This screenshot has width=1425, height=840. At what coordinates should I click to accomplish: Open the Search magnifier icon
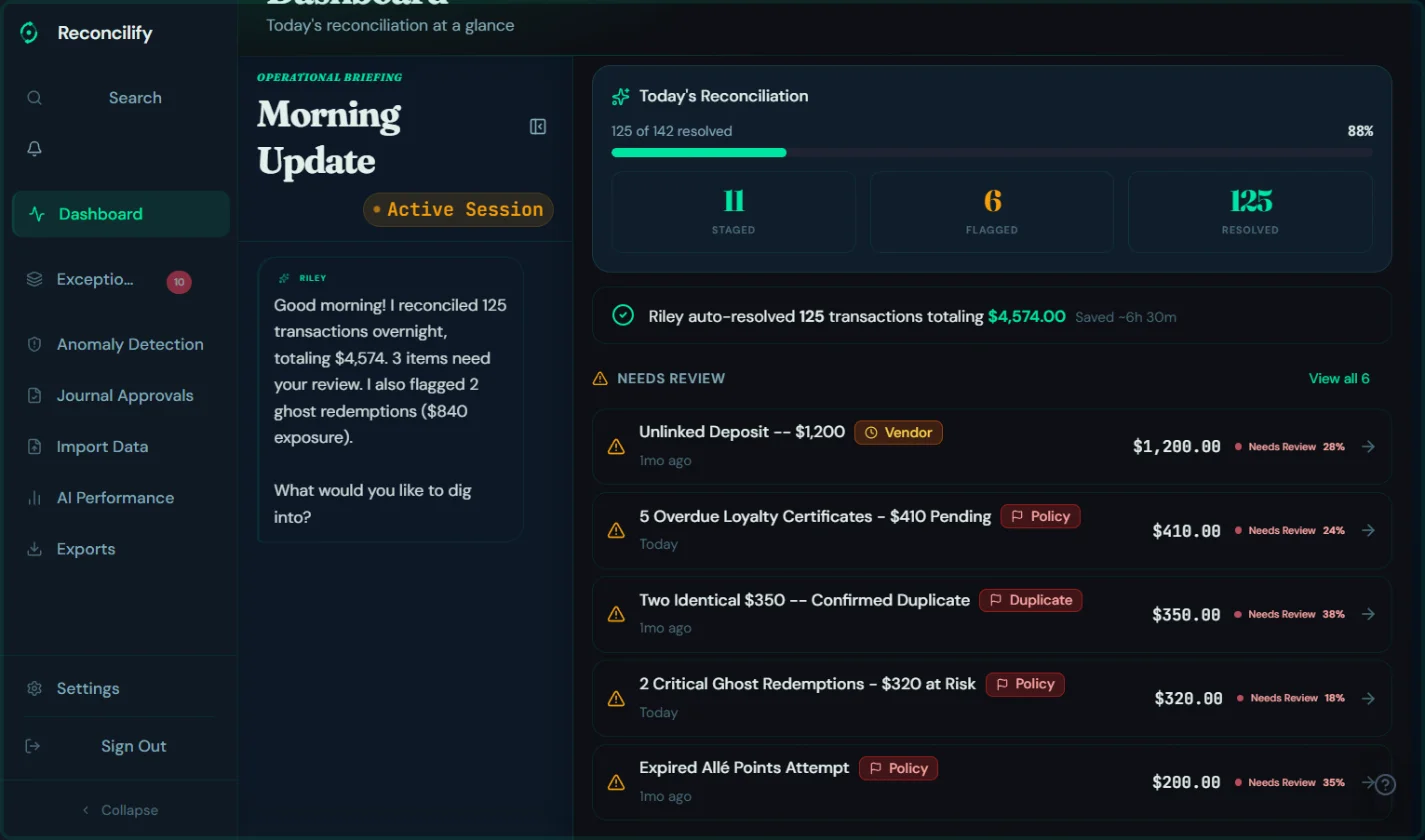coord(34,97)
